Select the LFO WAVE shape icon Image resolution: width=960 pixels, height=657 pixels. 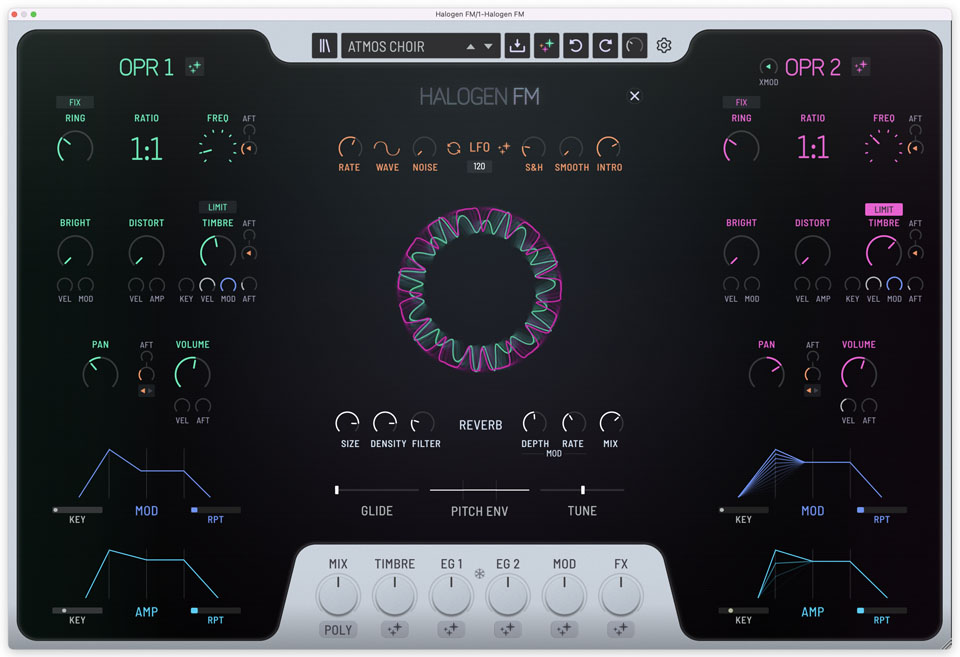[387, 148]
